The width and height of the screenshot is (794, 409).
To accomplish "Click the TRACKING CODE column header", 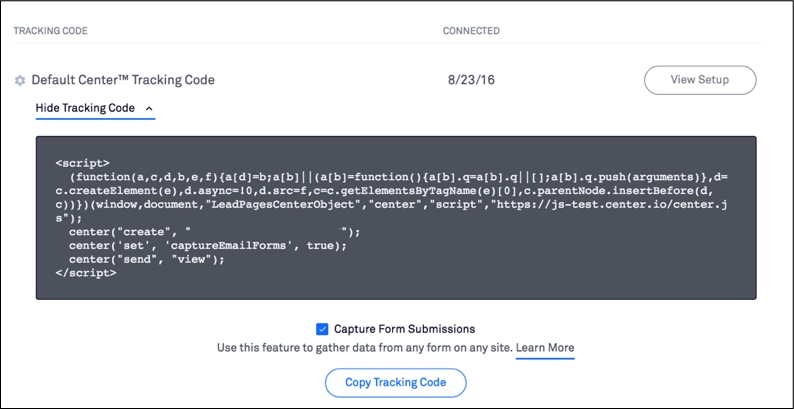I will (51, 31).
